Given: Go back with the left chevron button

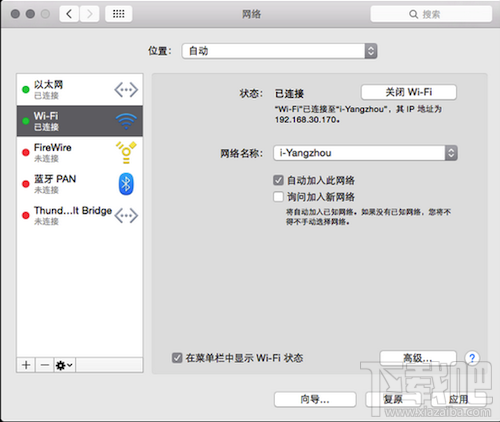Looking at the screenshot, I should click(69, 14).
